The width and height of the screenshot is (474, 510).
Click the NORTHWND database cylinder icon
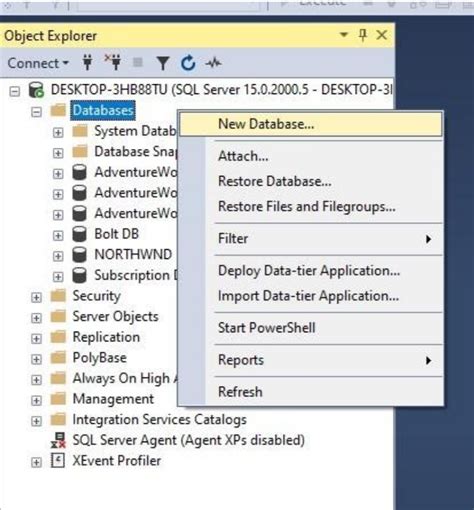pos(80,255)
